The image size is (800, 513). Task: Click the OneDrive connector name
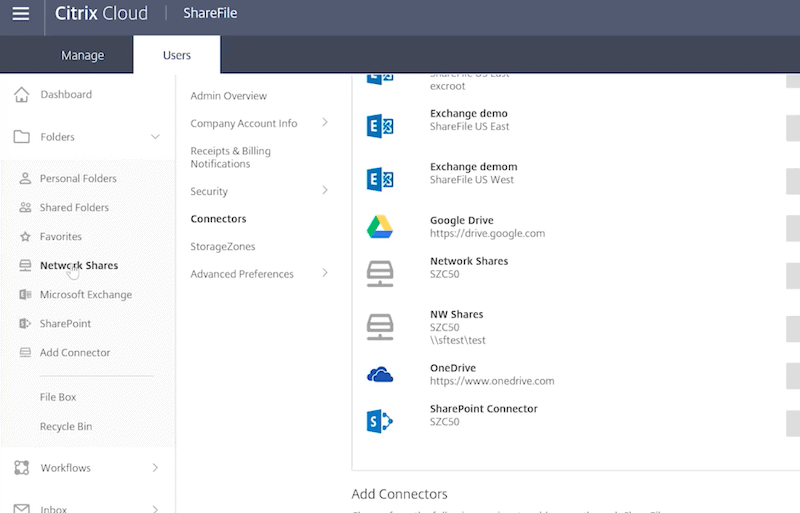pos(453,368)
